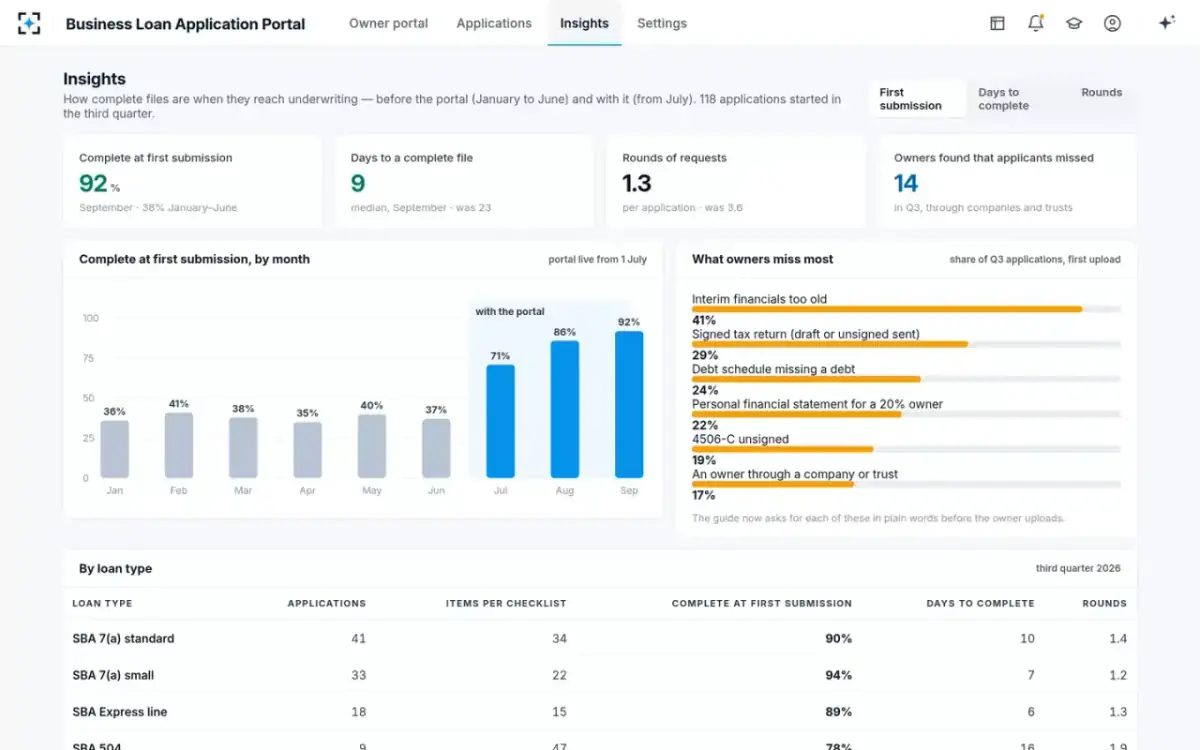Open the user account icon

pos(1112,23)
